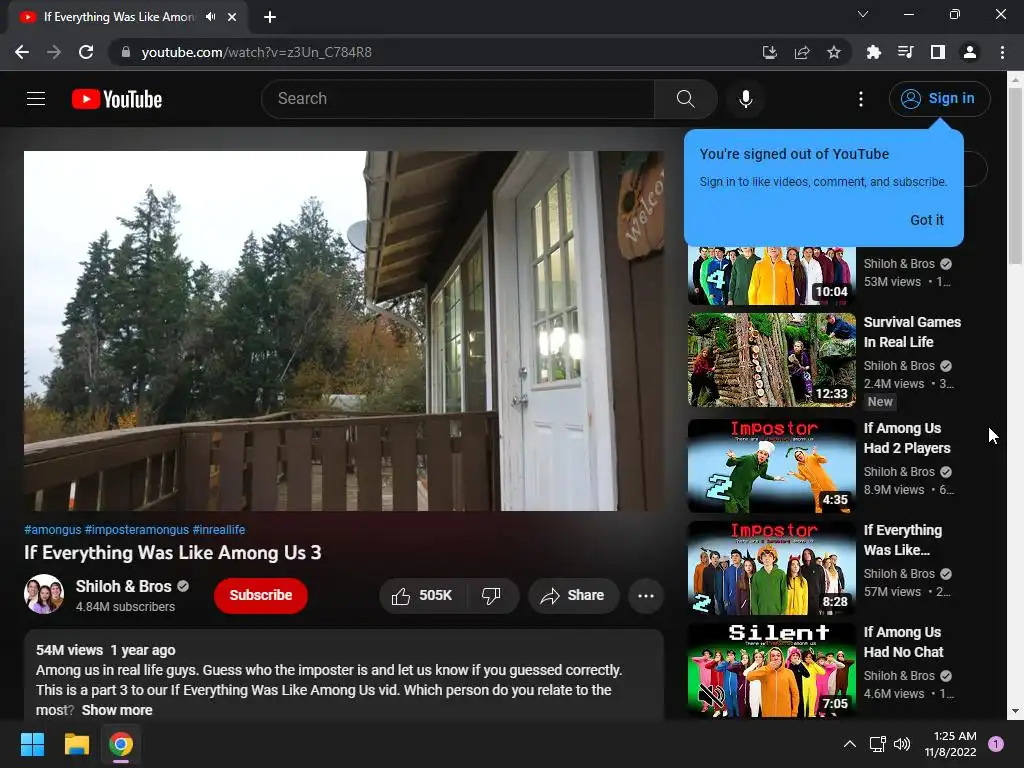Start voice search with microphone icon
Screen dimensions: 1024x768
[x=746, y=99]
